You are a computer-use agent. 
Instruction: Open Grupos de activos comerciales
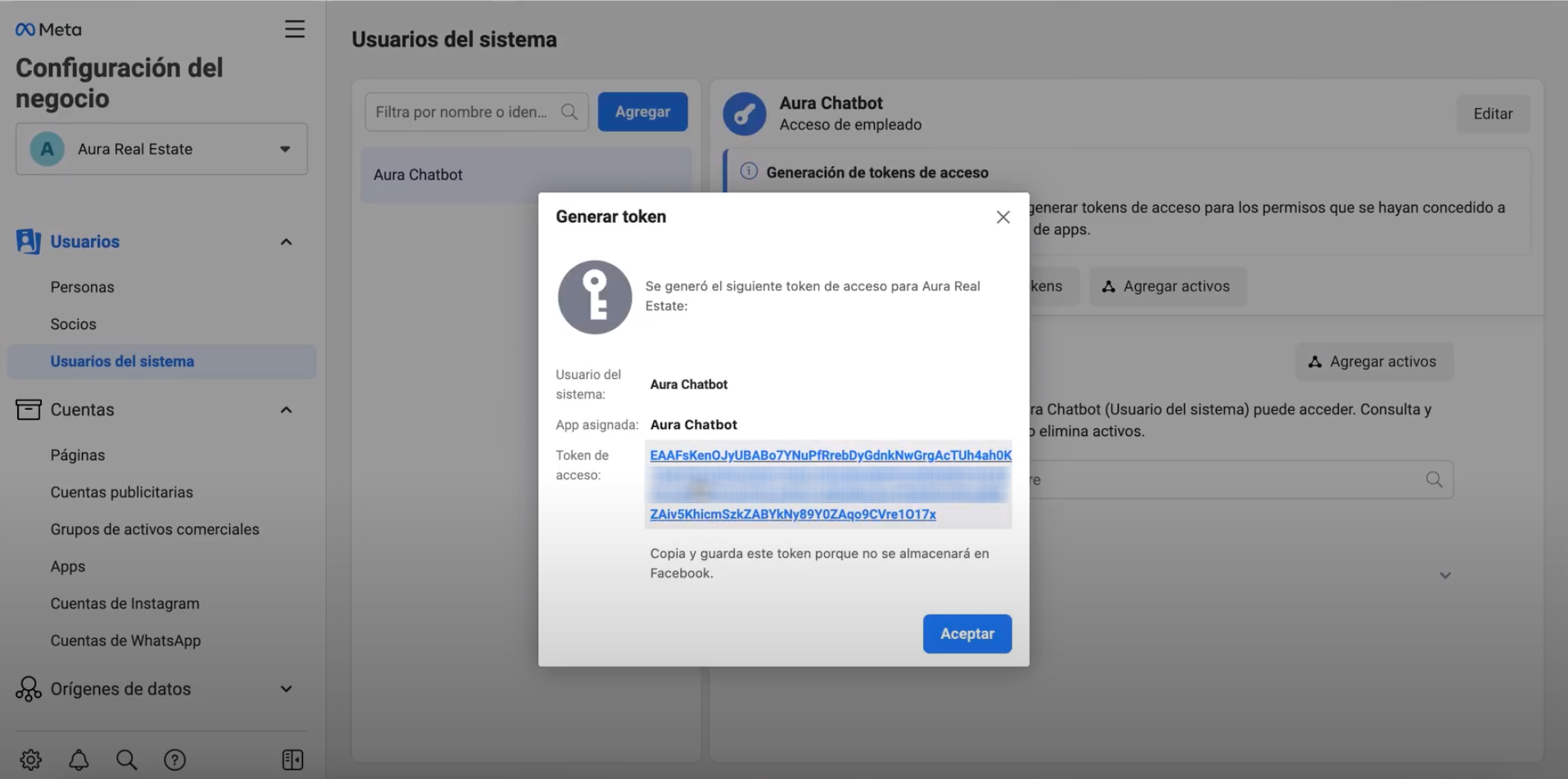point(155,529)
